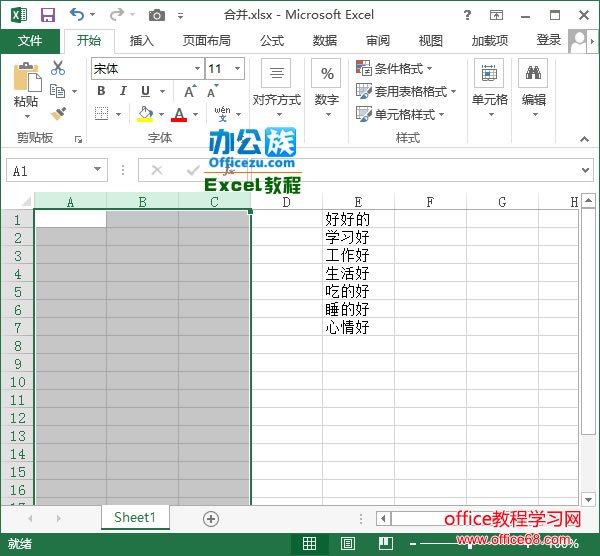Toggle Bold formatting
The height and width of the screenshot is (556, 600).
101,91
